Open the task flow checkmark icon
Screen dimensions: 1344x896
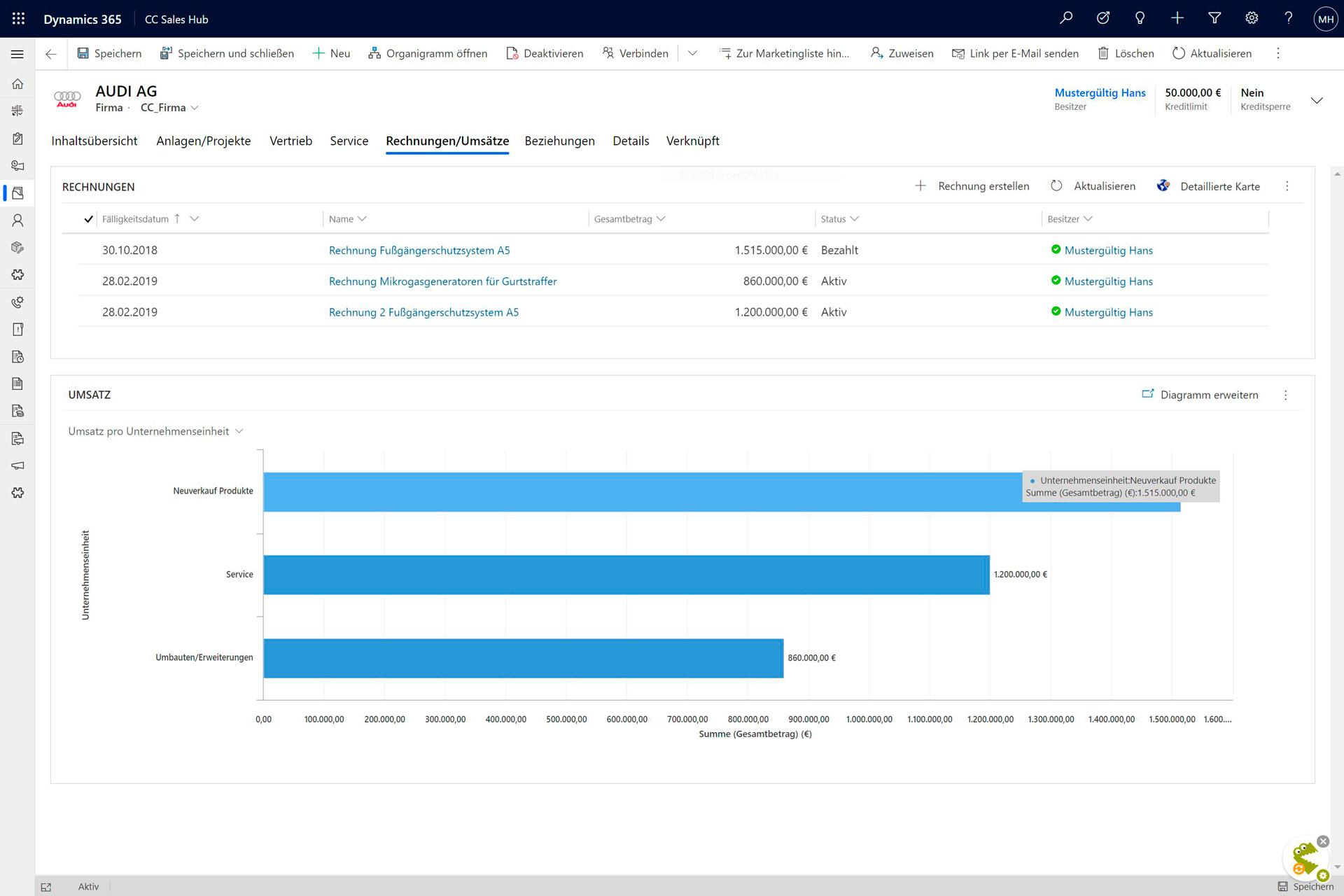(x=1103, y=19)
